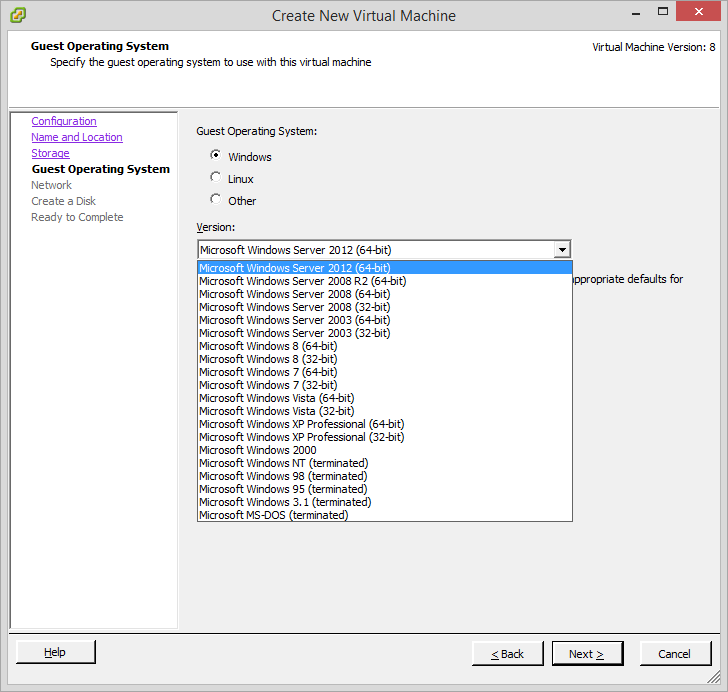Image resolution: width=728 pixels, height=692 pixels.
Task: Select the Linux radio button
Action: (216, 178)
